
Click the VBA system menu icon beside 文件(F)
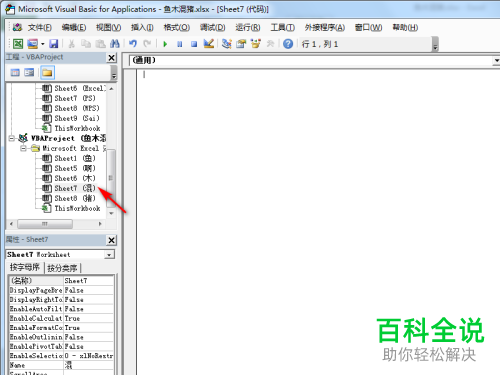coord(17,27)
